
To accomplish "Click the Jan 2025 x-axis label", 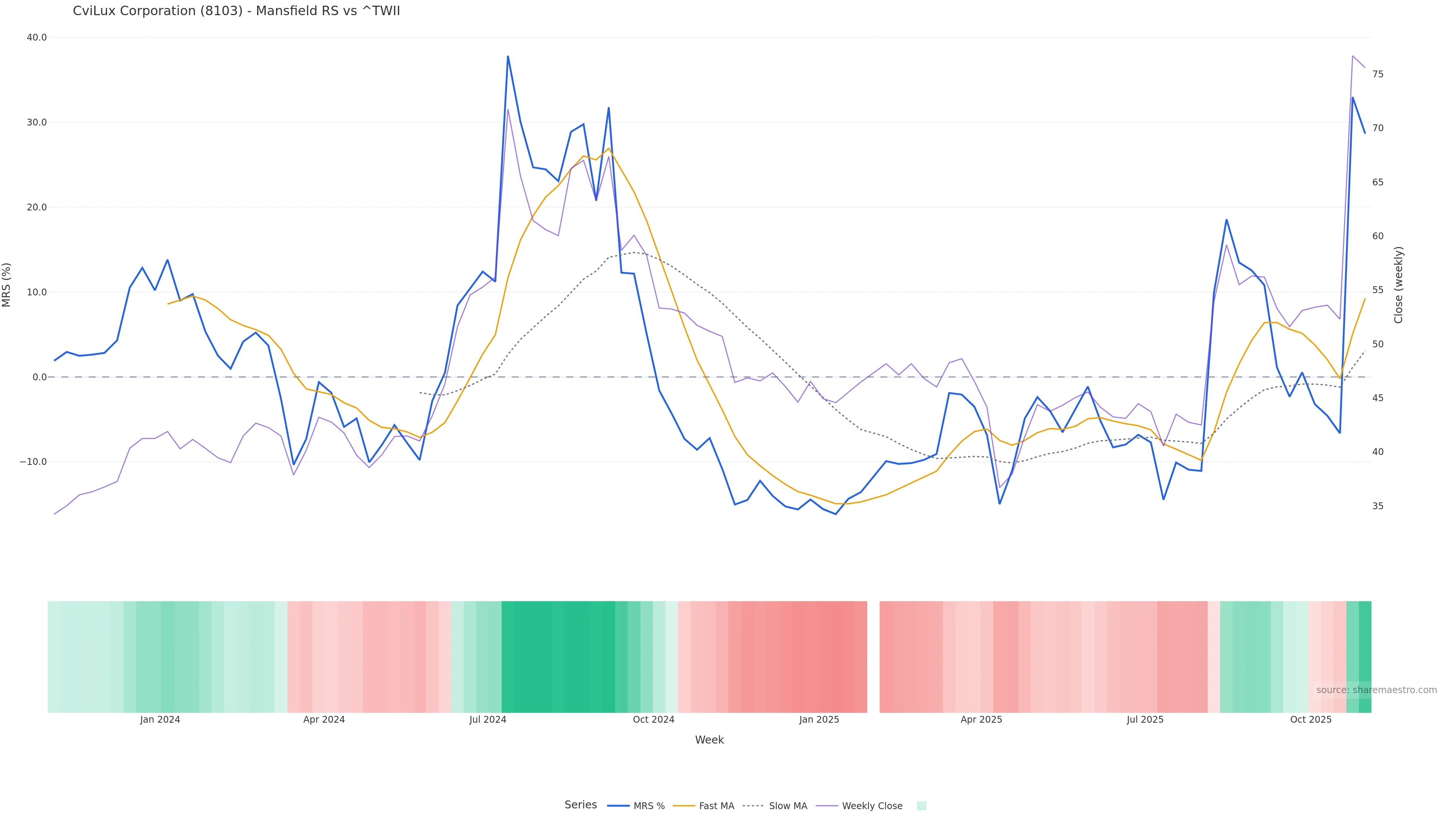I will 819,720.
